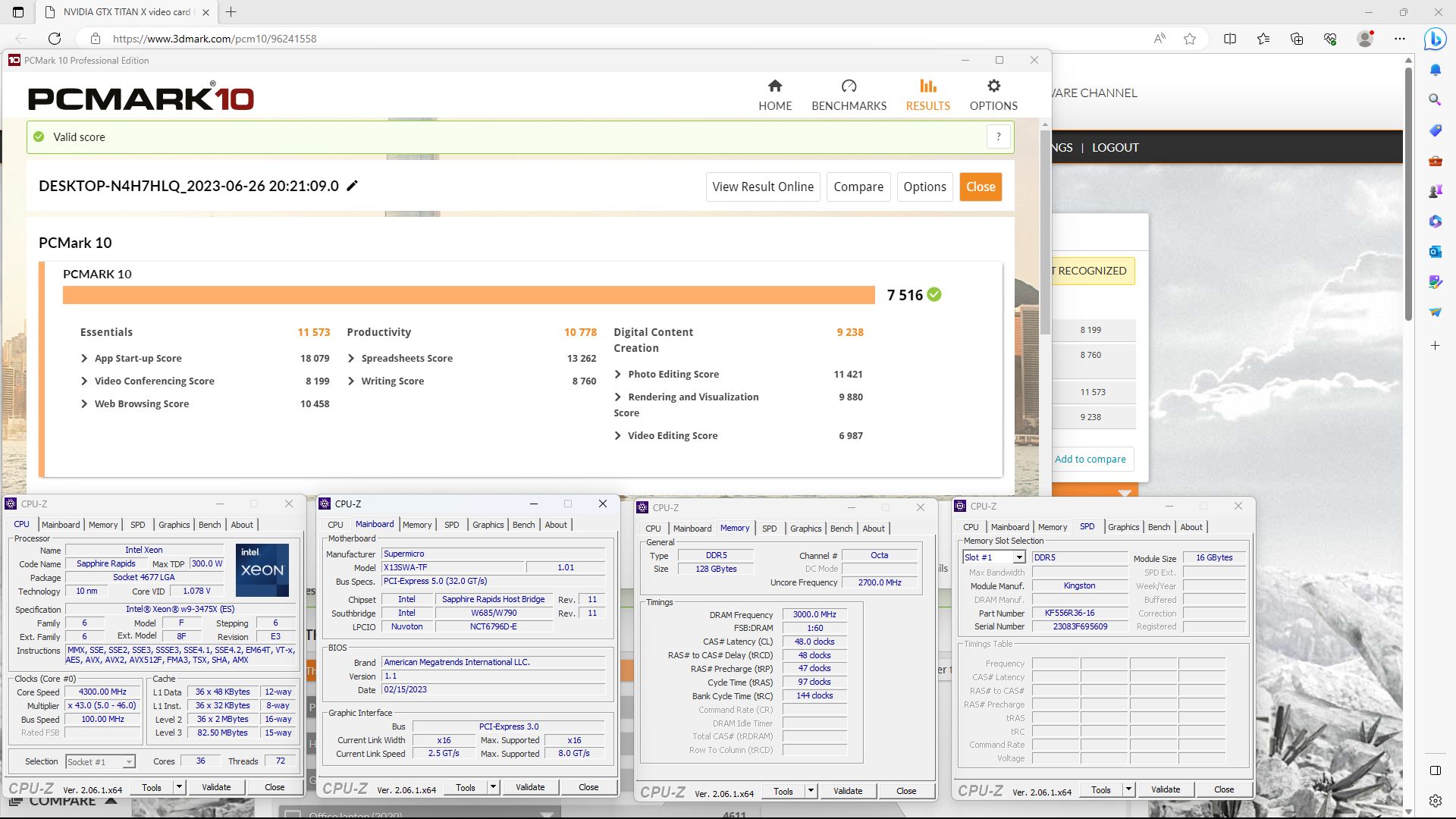Click the Essentials 11 573 score

pos(314,332)
